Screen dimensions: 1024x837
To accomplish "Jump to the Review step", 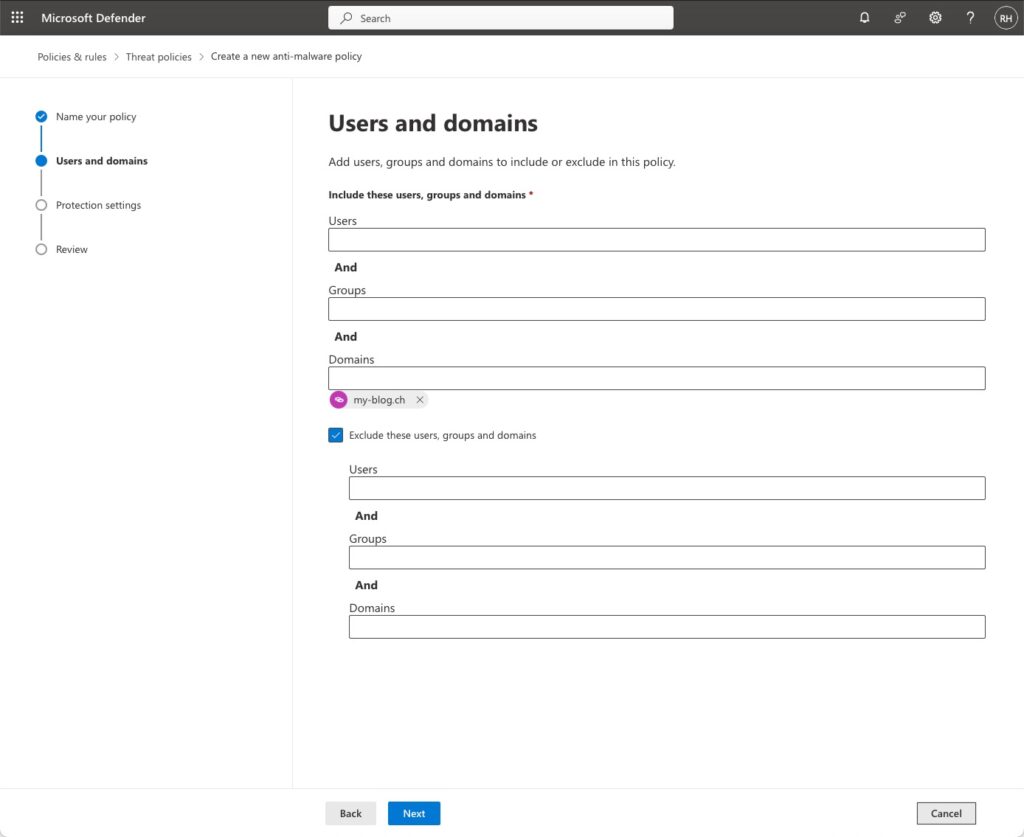I will [71, 249].
